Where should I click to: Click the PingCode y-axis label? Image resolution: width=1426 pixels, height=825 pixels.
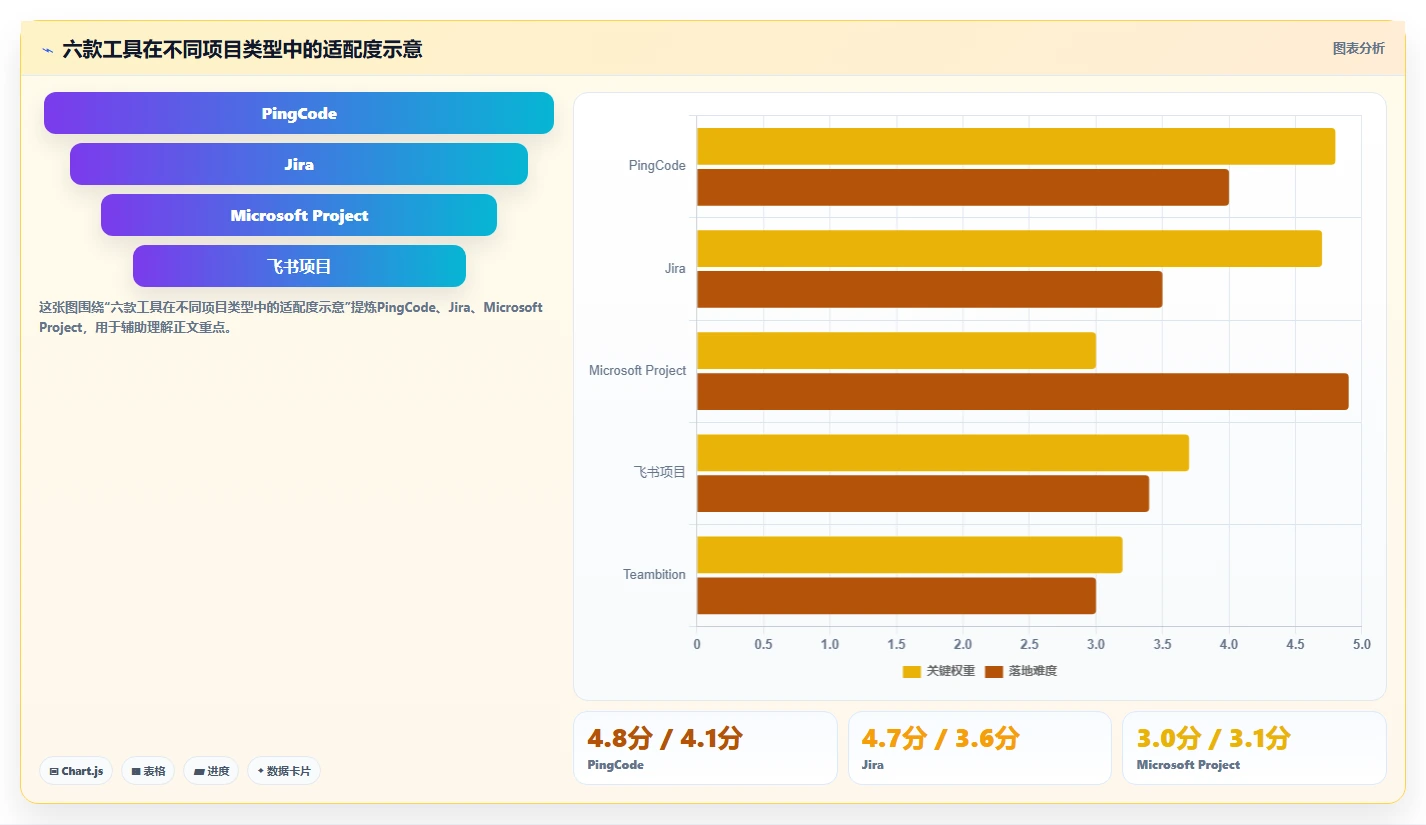657,166
